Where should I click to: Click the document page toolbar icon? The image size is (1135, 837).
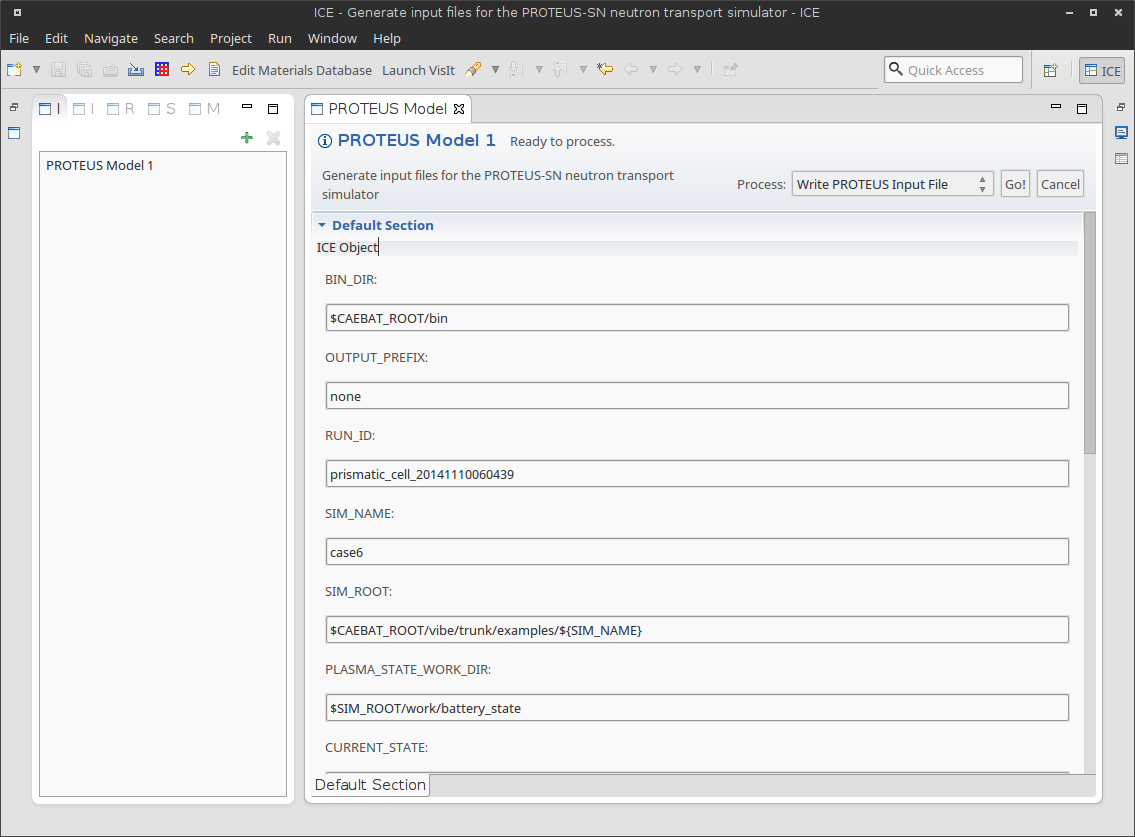(x=214, y=70)
